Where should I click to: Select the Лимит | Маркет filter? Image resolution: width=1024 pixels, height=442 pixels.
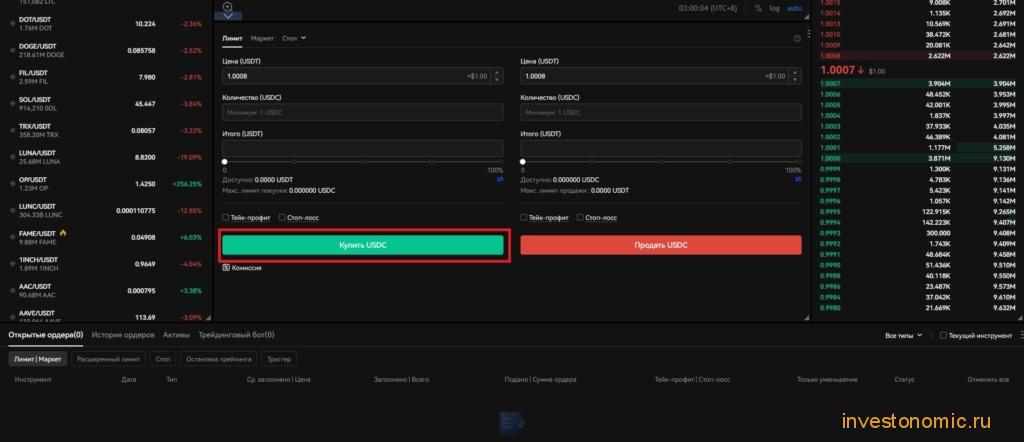pos(38,359)
